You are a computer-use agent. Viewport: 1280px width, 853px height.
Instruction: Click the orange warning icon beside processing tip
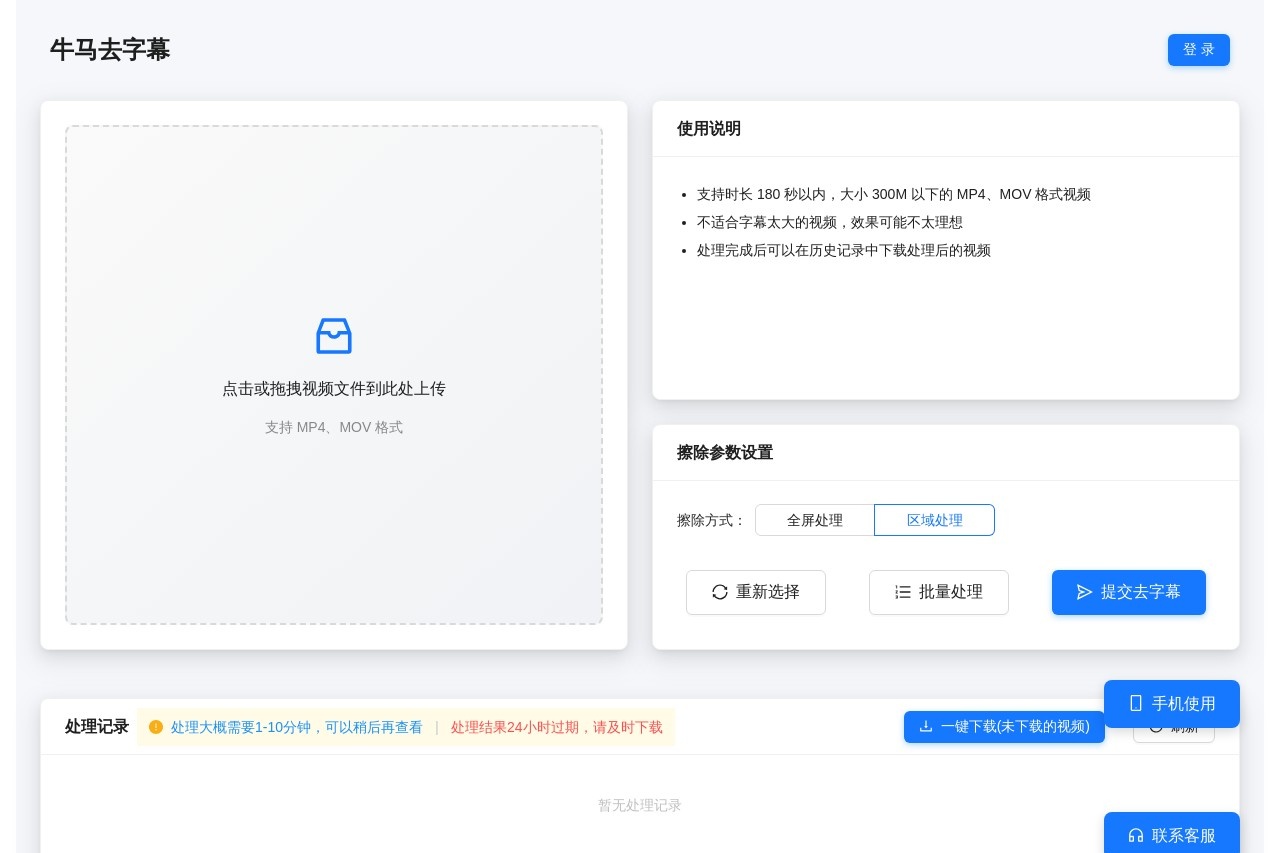pyautogui.click(x=156, y=727)
